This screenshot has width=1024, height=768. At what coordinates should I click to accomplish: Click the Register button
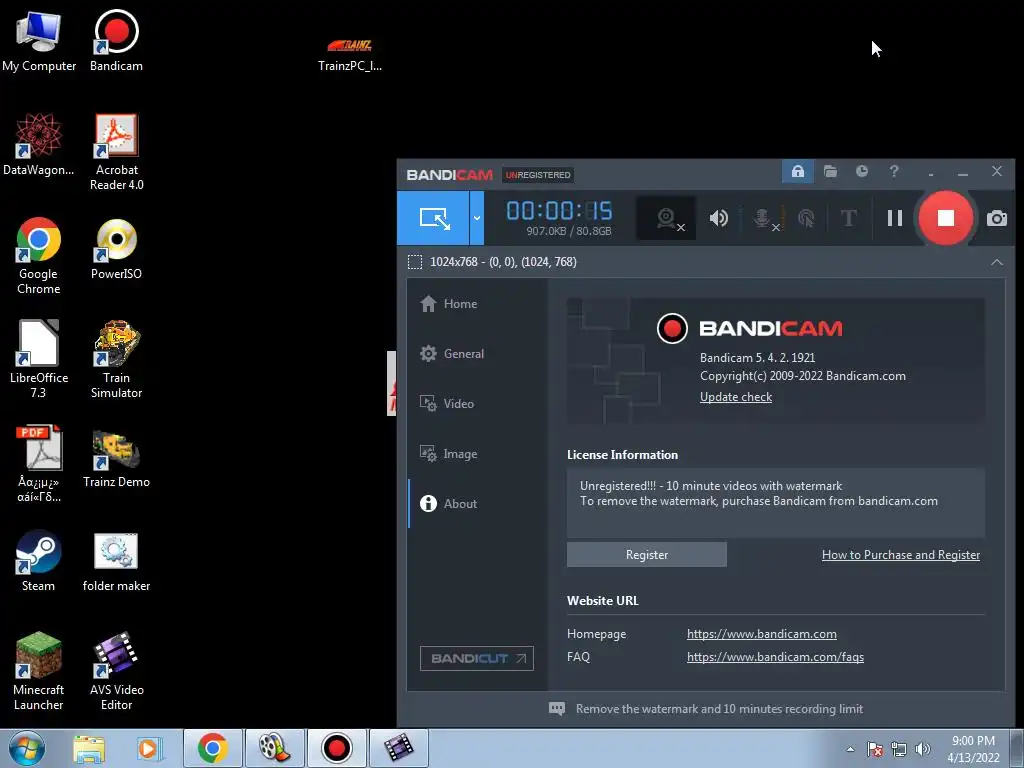click(x=647, y=554)
